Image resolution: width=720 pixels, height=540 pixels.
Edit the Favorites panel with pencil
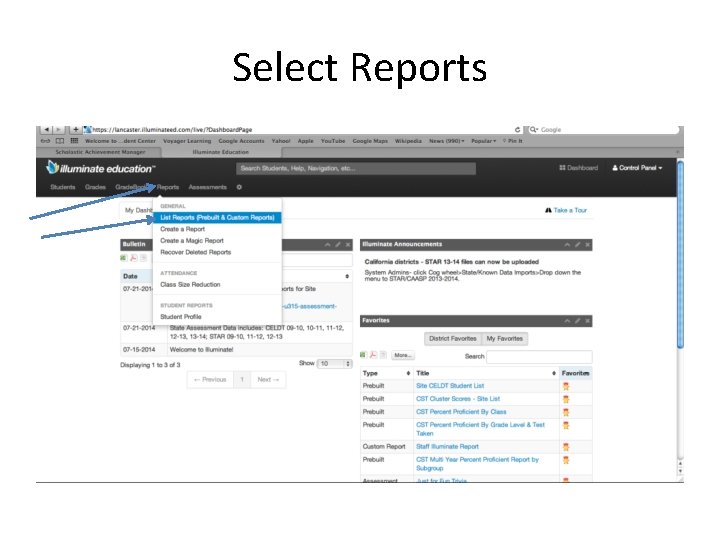click(x=577, y=321)
